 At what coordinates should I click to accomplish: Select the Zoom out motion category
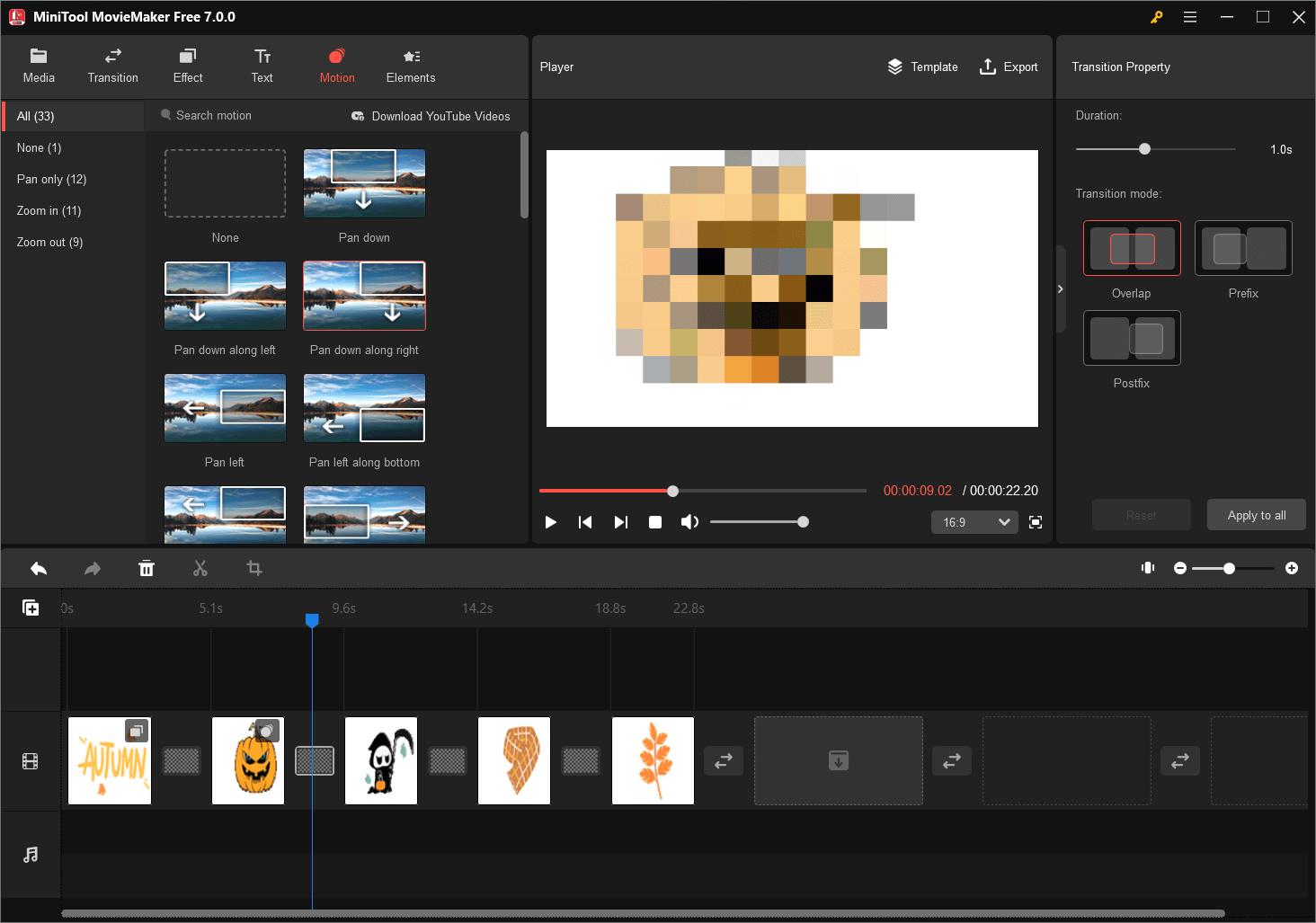click(49, 242)
